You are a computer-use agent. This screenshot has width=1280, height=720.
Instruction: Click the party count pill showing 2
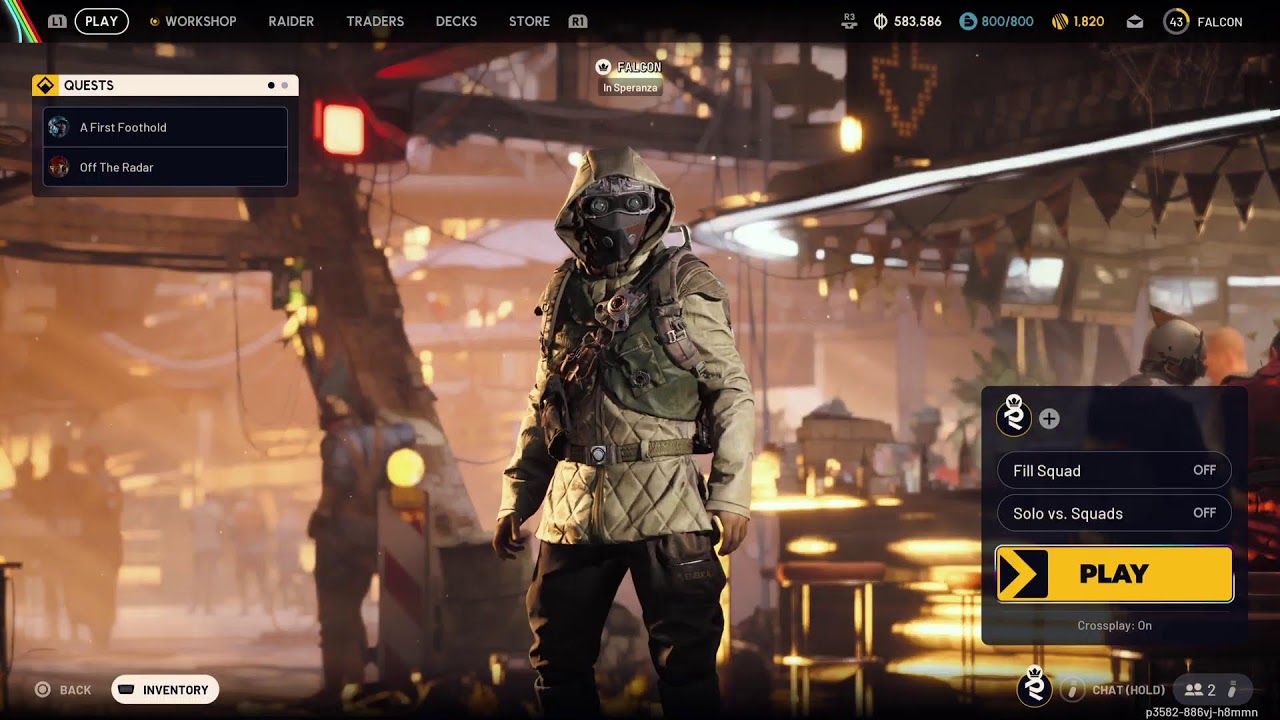[x=1211, y=690]
